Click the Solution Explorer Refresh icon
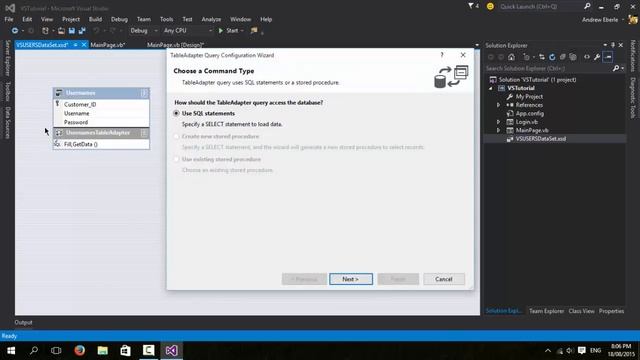Image resolution: width=640 pixels, height=360 pixels. (552, 57)
